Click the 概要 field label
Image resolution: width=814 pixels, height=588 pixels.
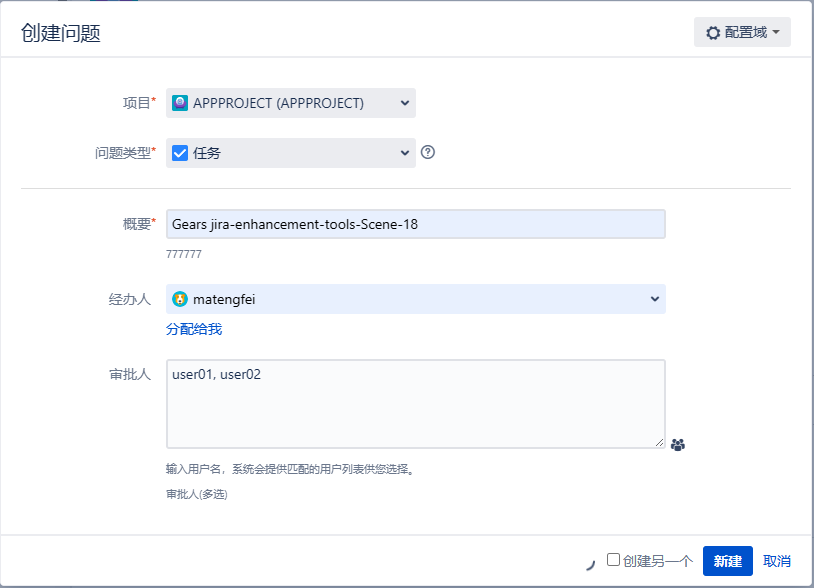pos(135,224)
